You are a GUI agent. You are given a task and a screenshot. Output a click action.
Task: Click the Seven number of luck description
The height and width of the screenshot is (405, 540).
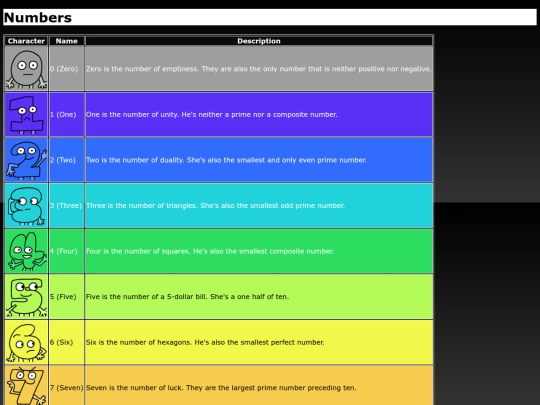[221, 388]
